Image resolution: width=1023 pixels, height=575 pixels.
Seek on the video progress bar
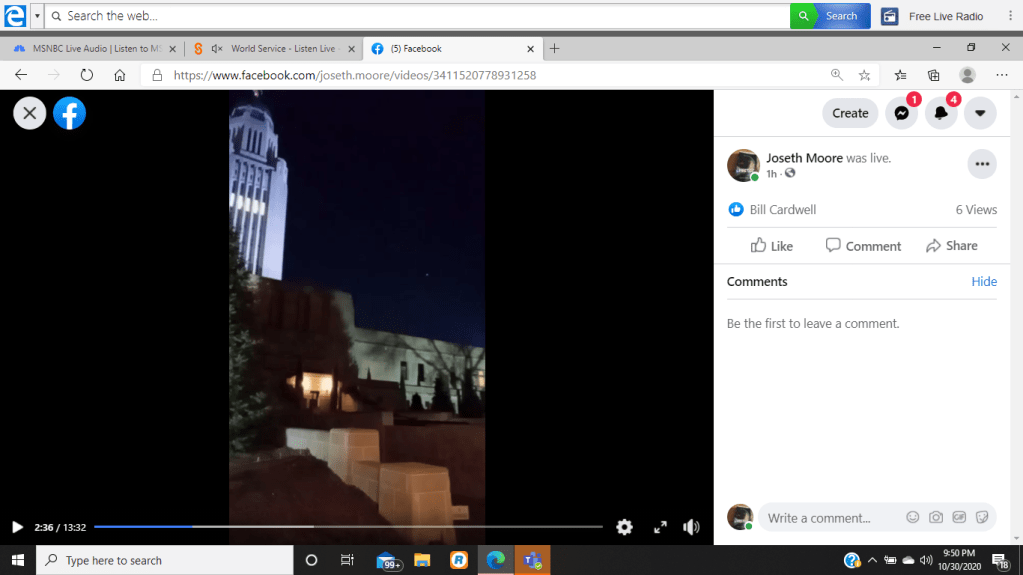tap(348, 526)
